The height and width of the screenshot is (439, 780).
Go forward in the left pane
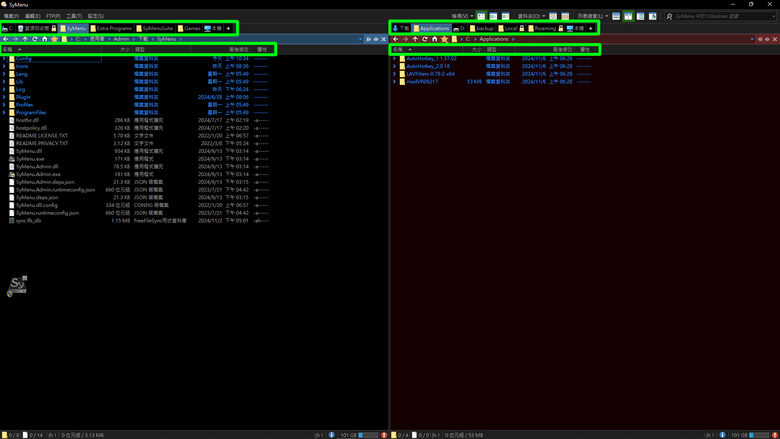pos(15,39)
